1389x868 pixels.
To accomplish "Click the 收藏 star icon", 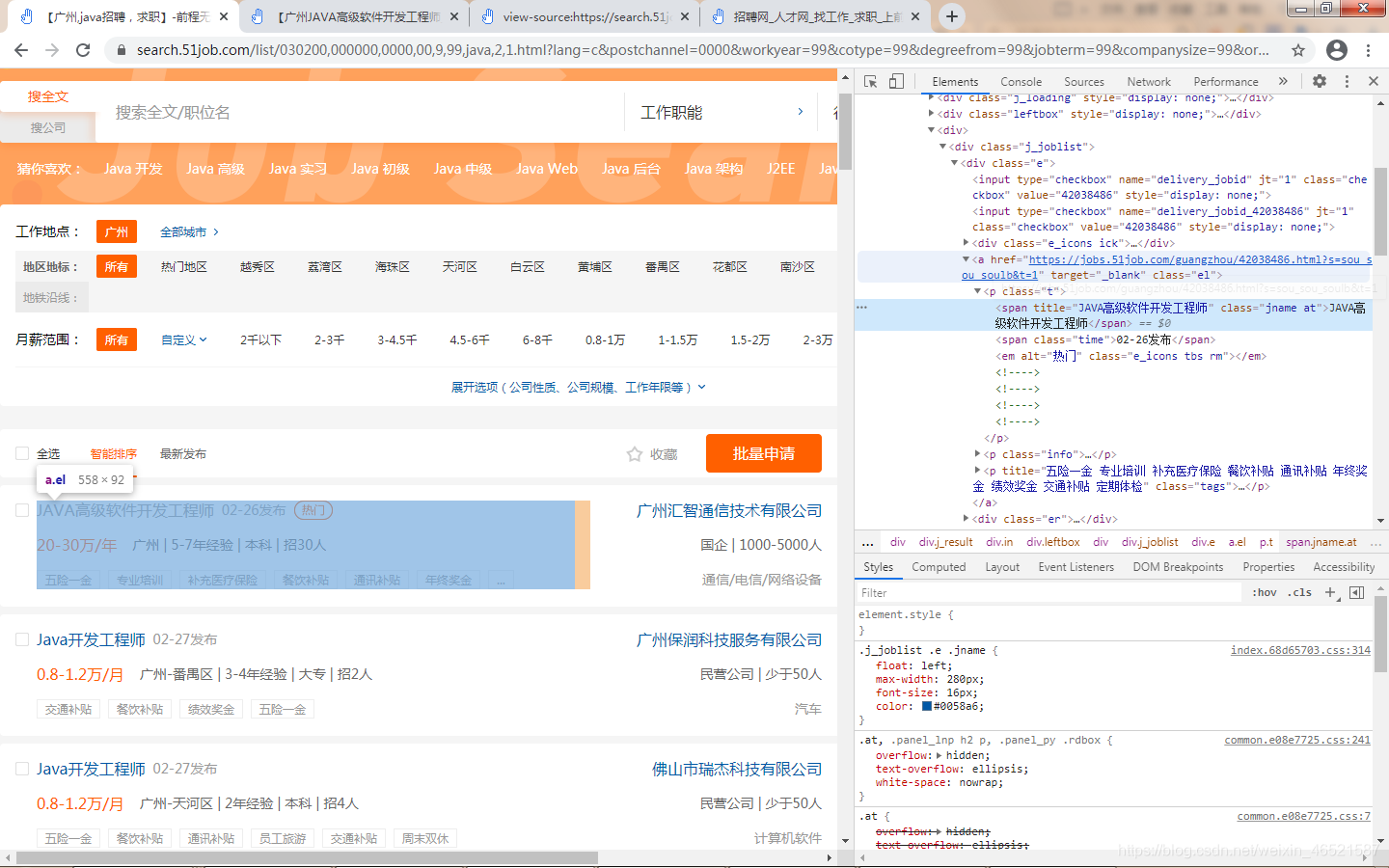I will point(635,454).
